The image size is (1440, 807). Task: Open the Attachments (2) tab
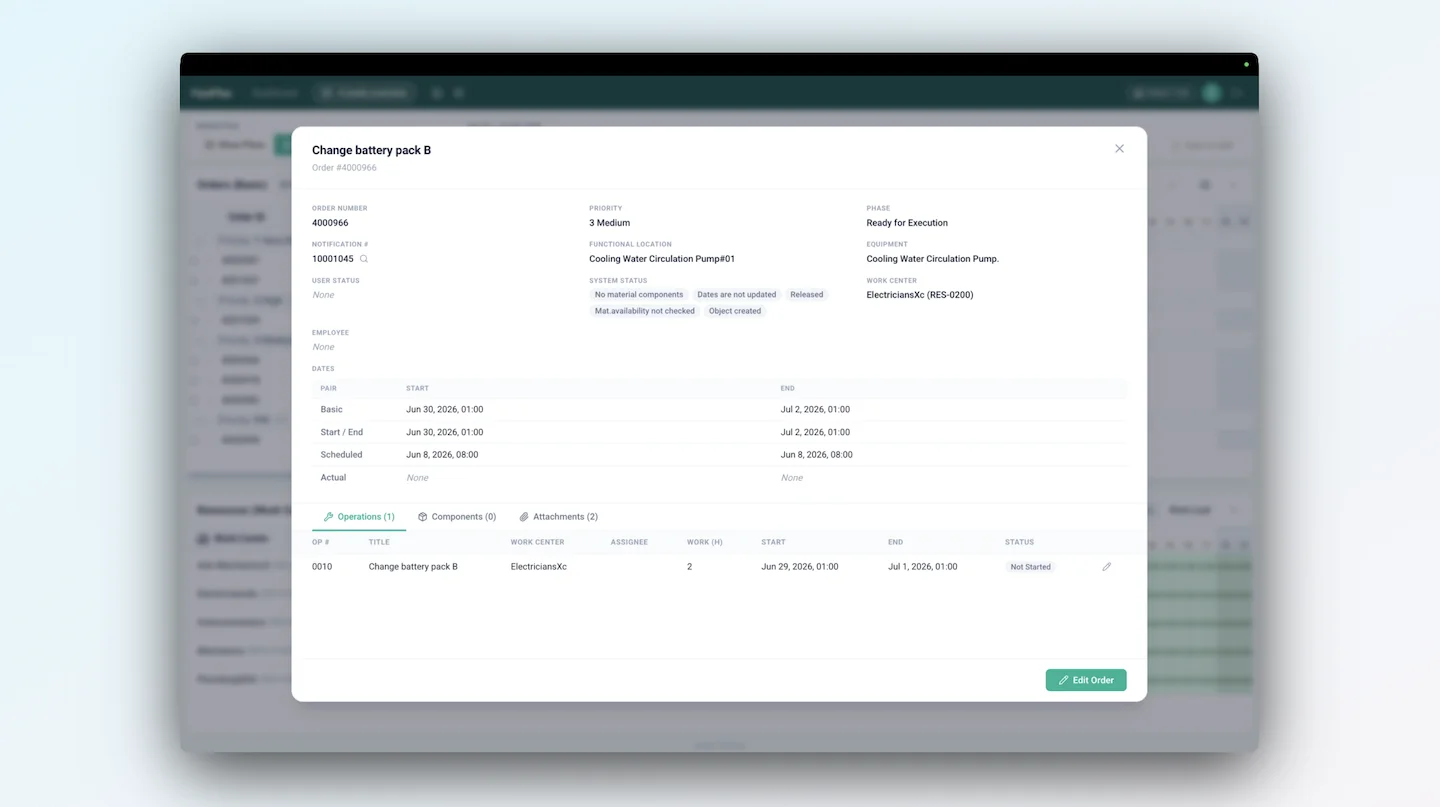pos(559,517)
